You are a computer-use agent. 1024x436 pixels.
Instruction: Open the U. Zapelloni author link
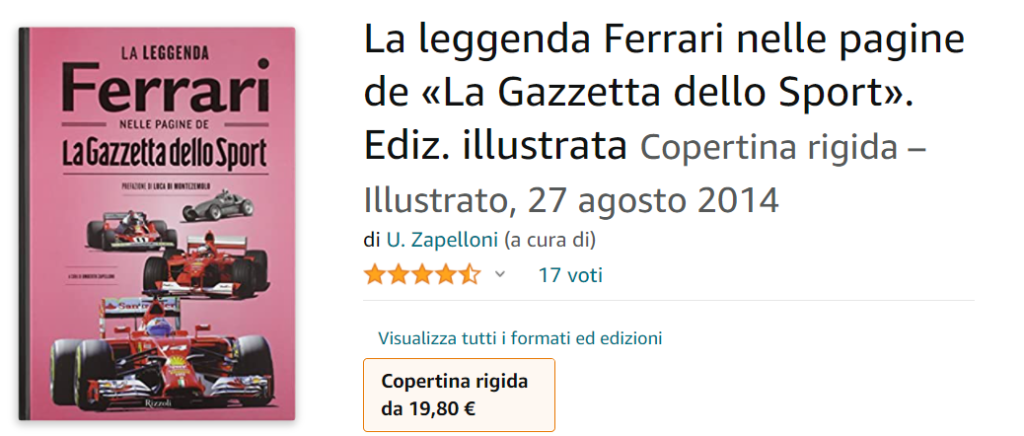(442, 240)
